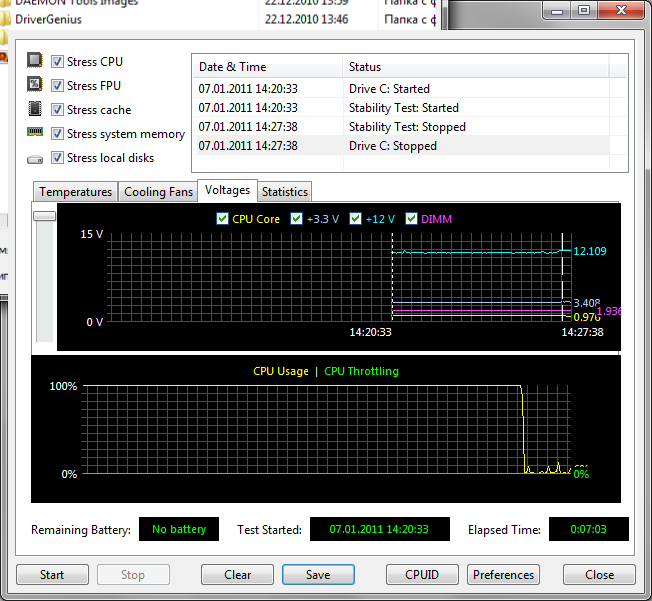Disable the Stress system memory checkbox

tap(57, 134)
